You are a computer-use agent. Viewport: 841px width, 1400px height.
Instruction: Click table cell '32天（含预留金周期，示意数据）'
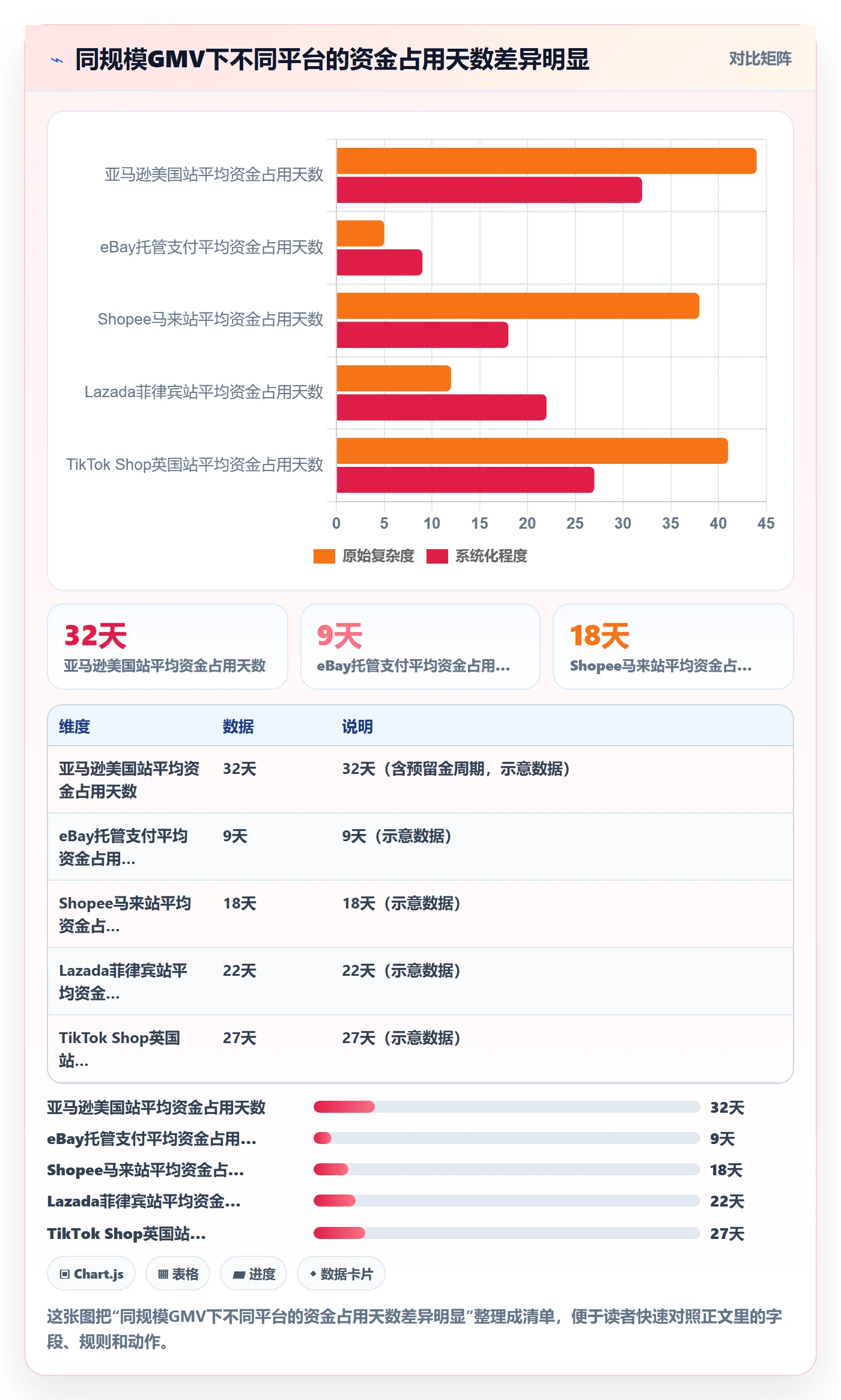[457, 768]
